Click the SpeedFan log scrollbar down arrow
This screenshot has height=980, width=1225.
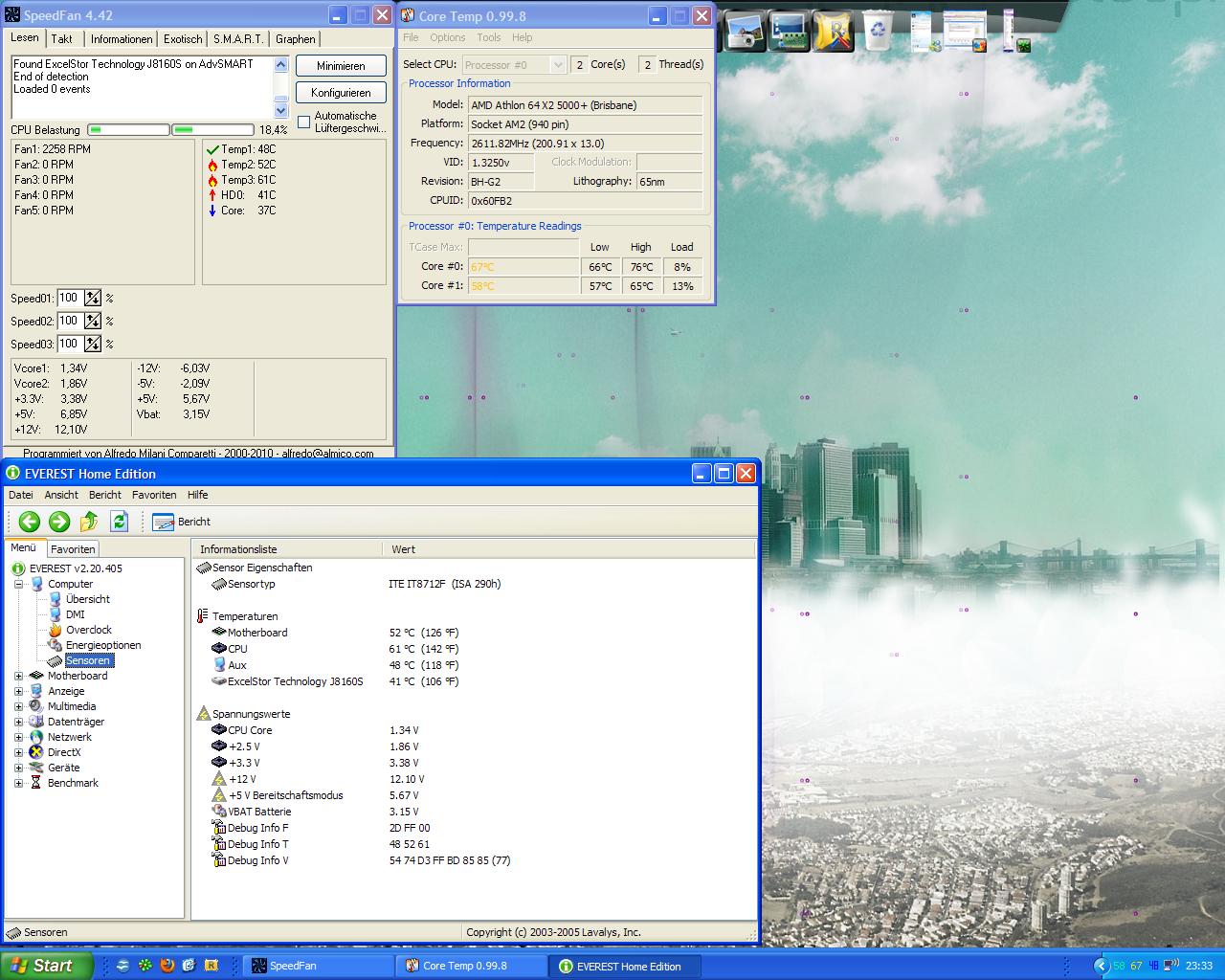coord(281,110)
